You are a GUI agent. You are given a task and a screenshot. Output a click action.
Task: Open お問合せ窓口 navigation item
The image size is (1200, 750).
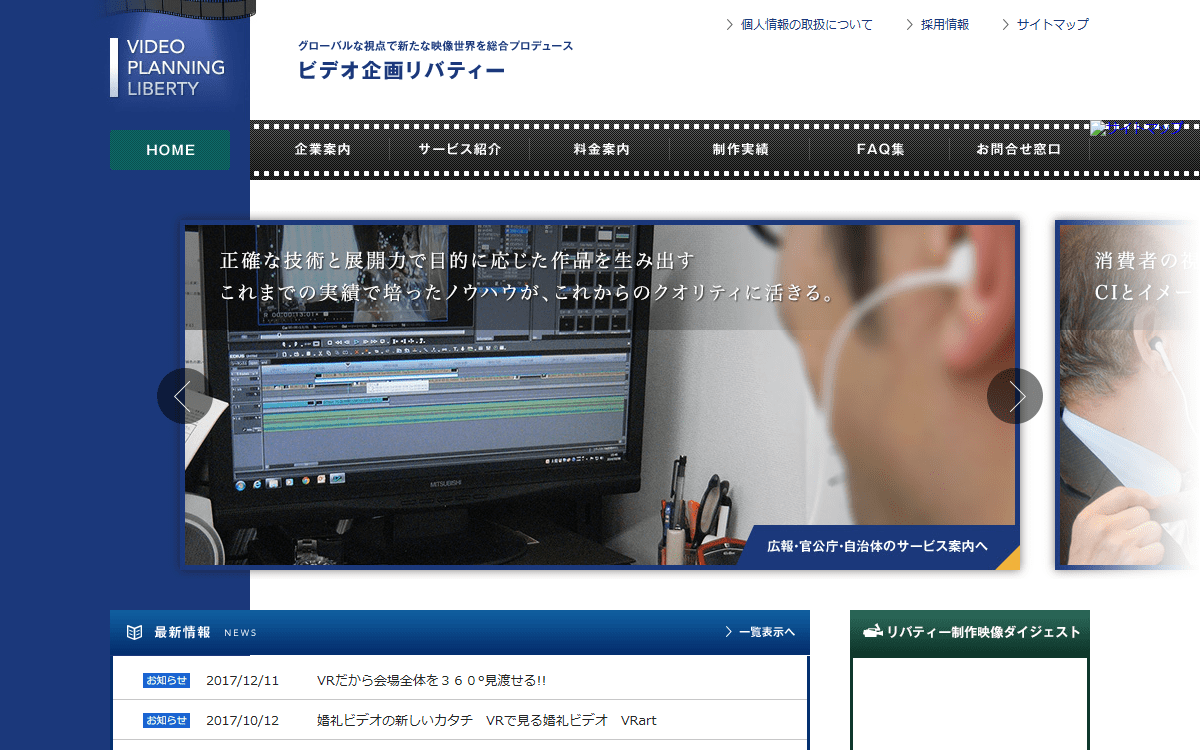1019,150
